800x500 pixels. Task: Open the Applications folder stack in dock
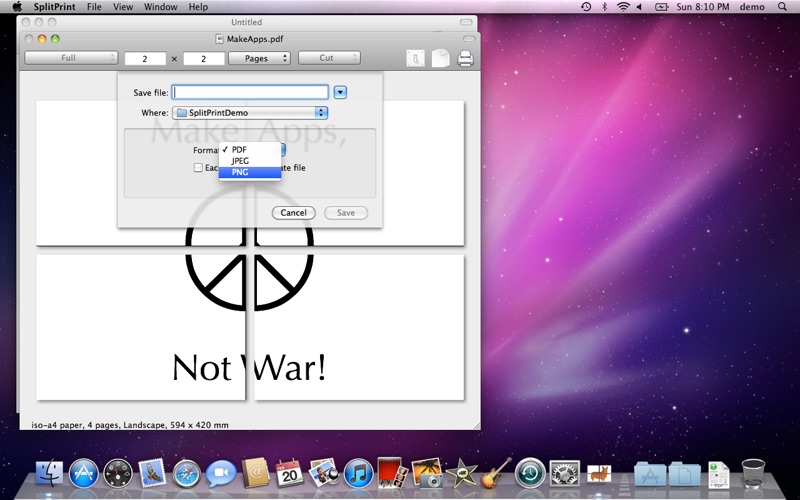pyautogui.click(x=650, y=473)
